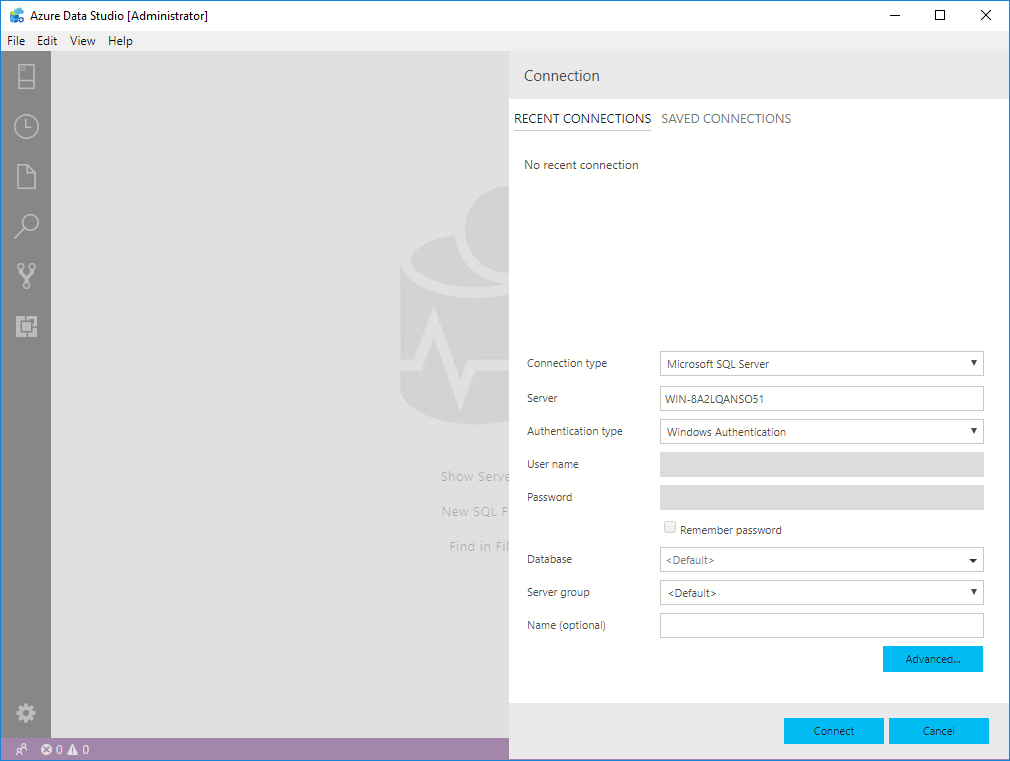Switch to the Recent Connections tab

coord(582,119)
